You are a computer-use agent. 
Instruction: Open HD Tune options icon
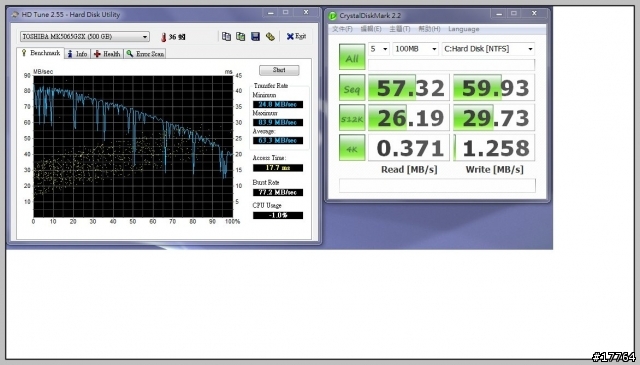[x=270, y=36]
